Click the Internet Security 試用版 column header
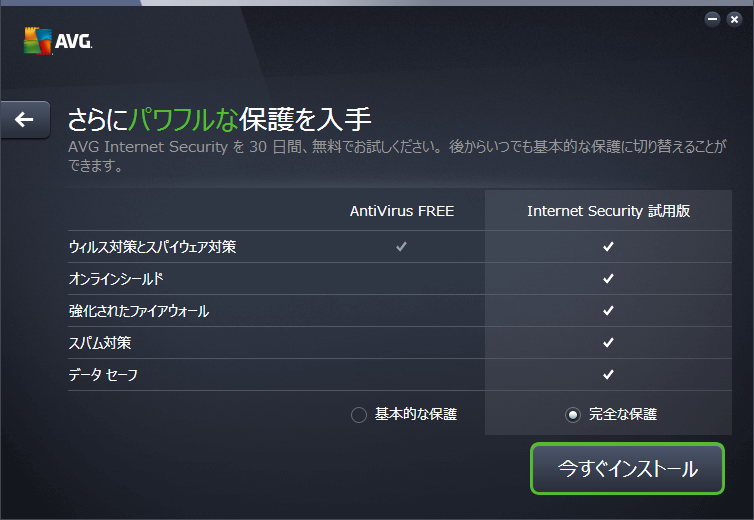 608,211
